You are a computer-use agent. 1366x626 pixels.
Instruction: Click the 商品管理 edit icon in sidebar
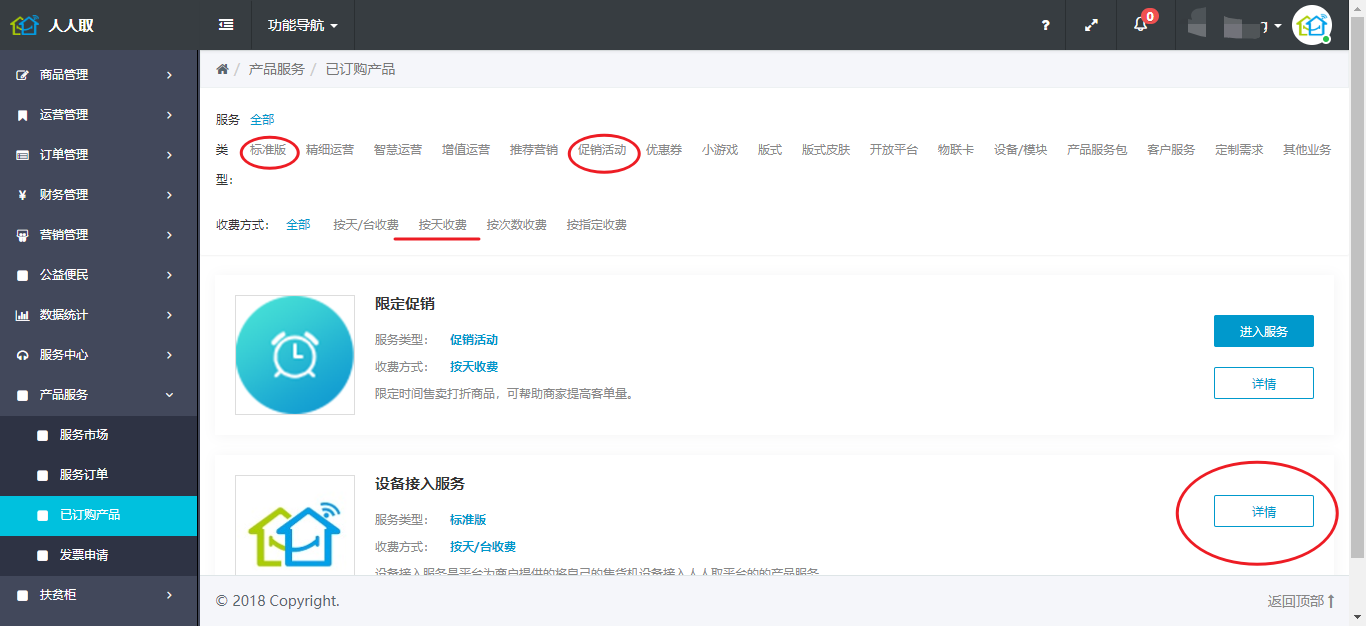click(22, 75)
